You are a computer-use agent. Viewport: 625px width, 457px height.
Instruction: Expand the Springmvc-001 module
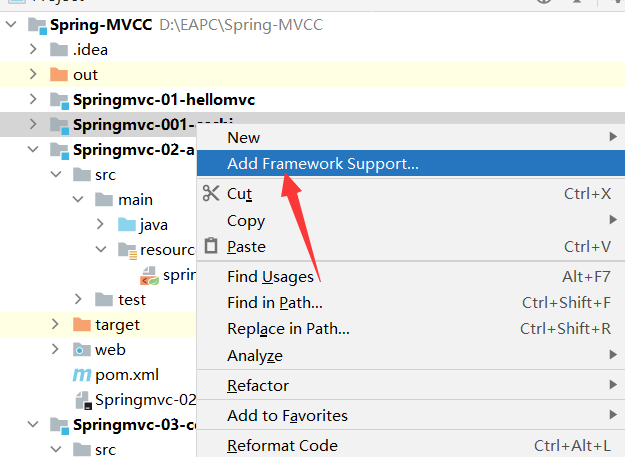(x=33, y=124)
